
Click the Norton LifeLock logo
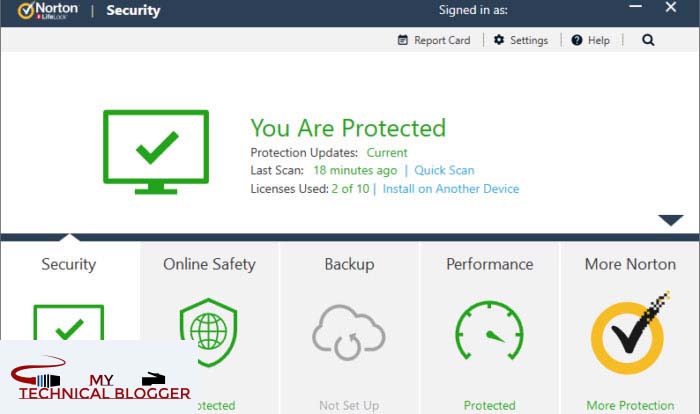[x=48, y=10]
